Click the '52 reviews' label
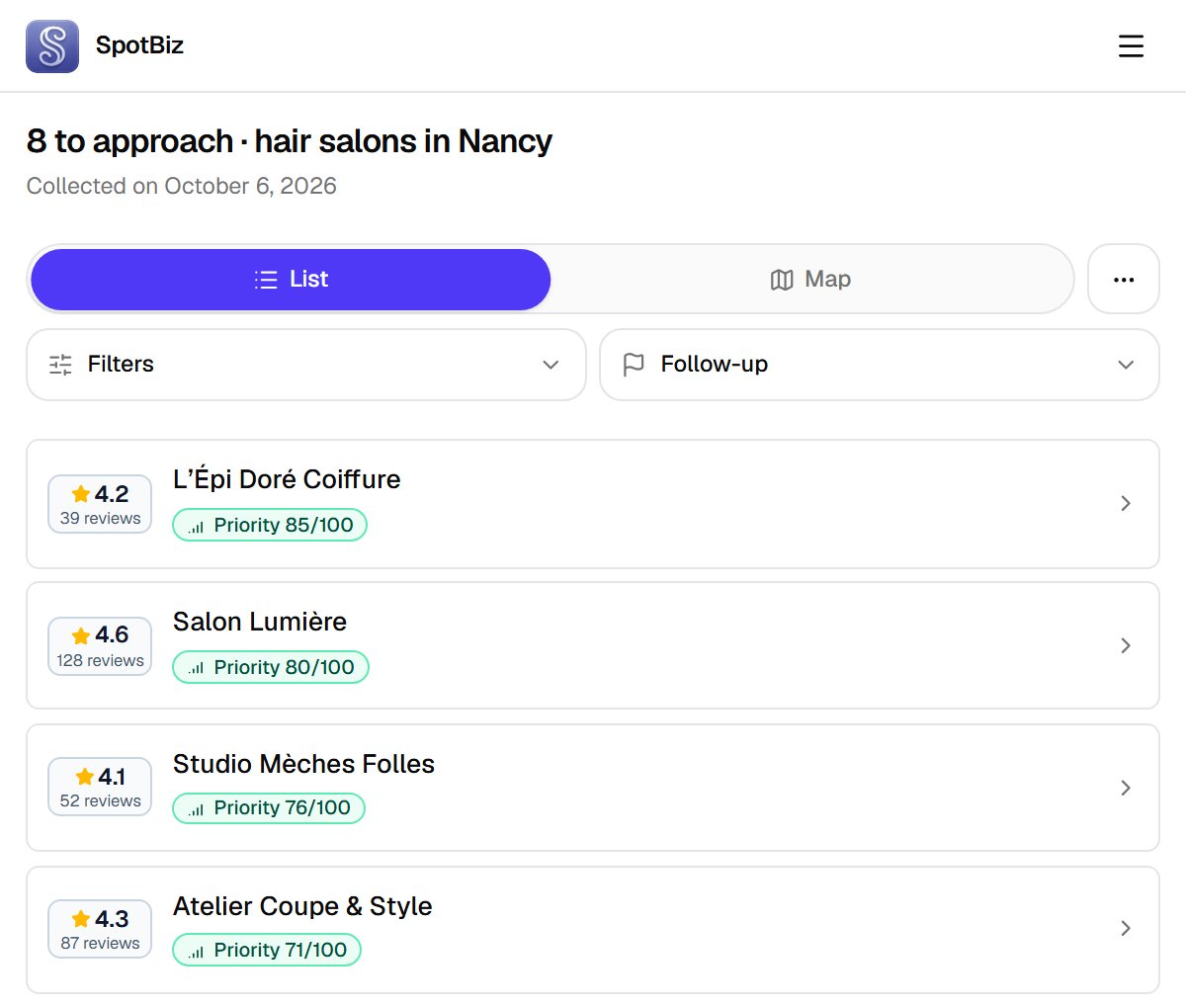The image size is (1186, 1008). click(x=100, y=801)
